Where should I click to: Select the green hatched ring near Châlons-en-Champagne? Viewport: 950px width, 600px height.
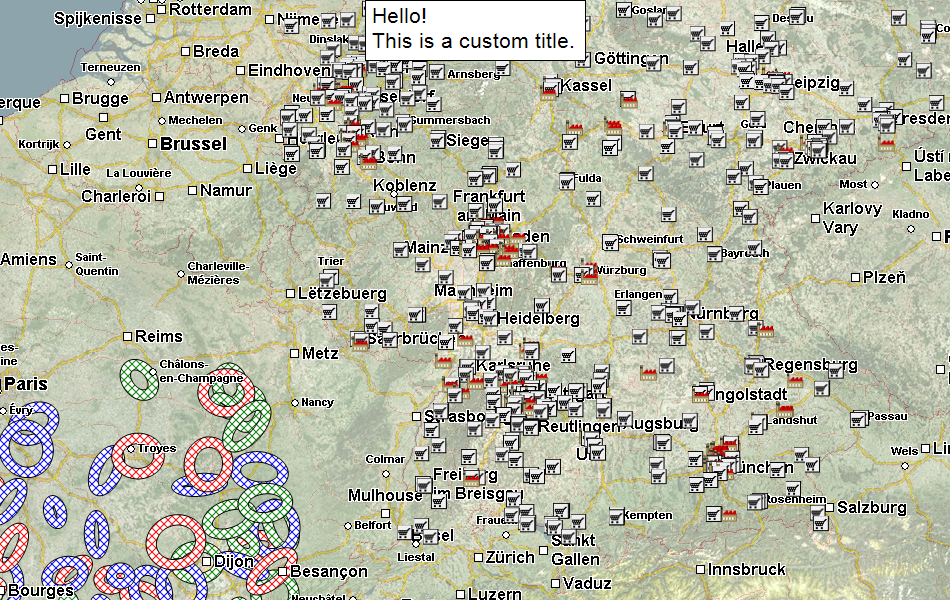coord(137,377)
